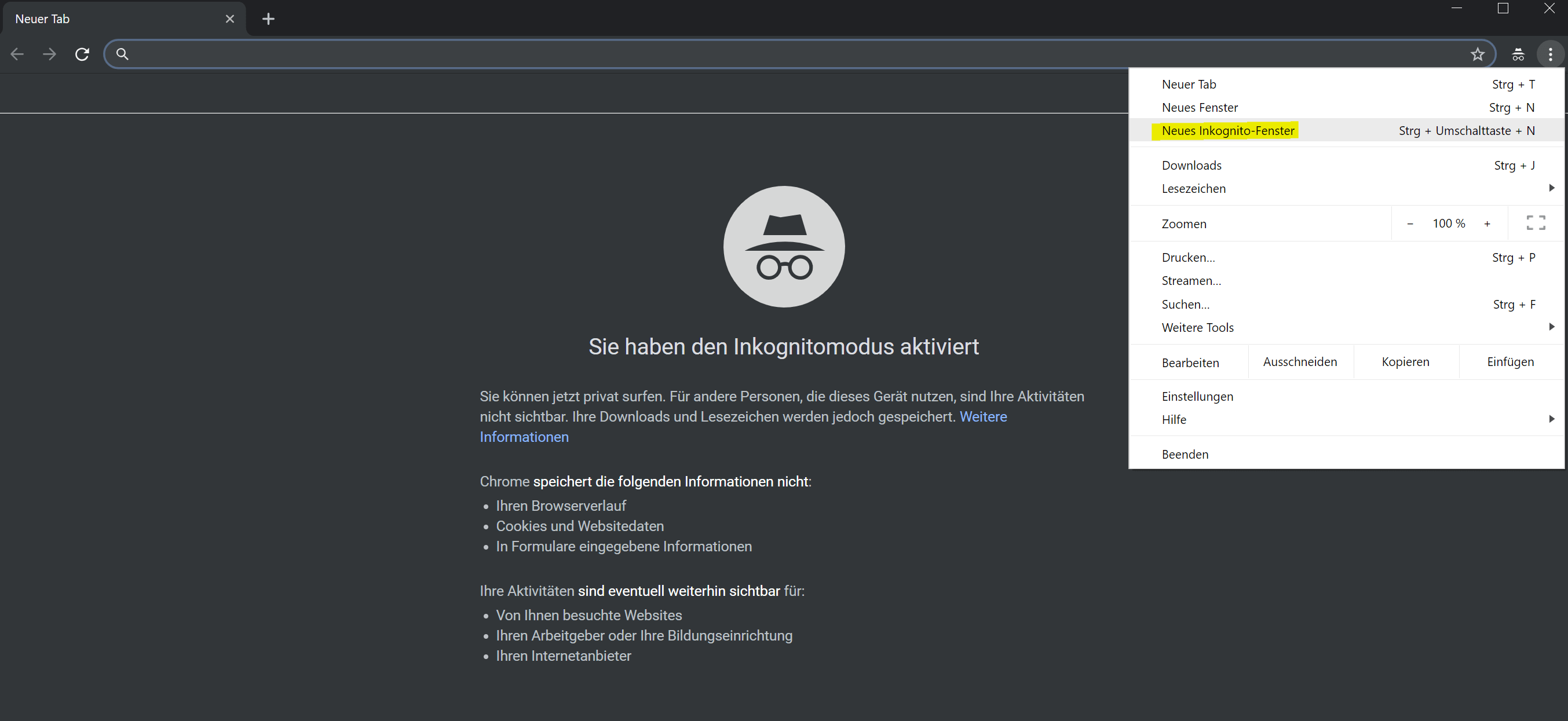Click heading Sie haben den Inkognitomodus aktiviert
The image size is (1568, 721).
(x=783, y=346)
